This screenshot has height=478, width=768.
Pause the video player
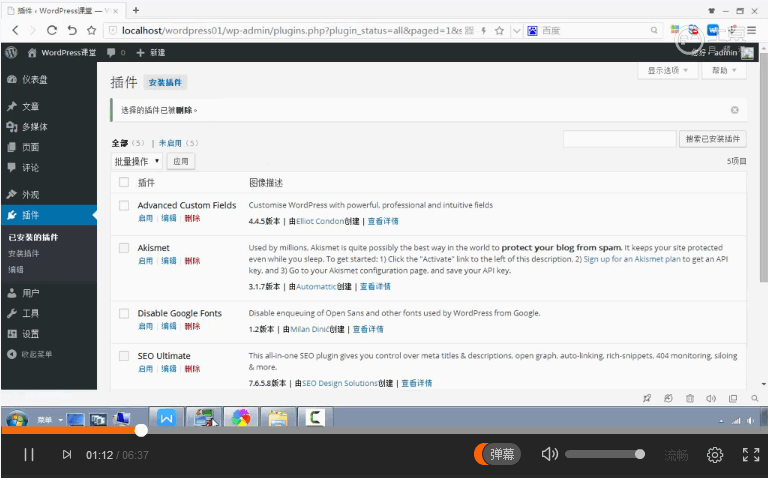click(x=29, y=454)
